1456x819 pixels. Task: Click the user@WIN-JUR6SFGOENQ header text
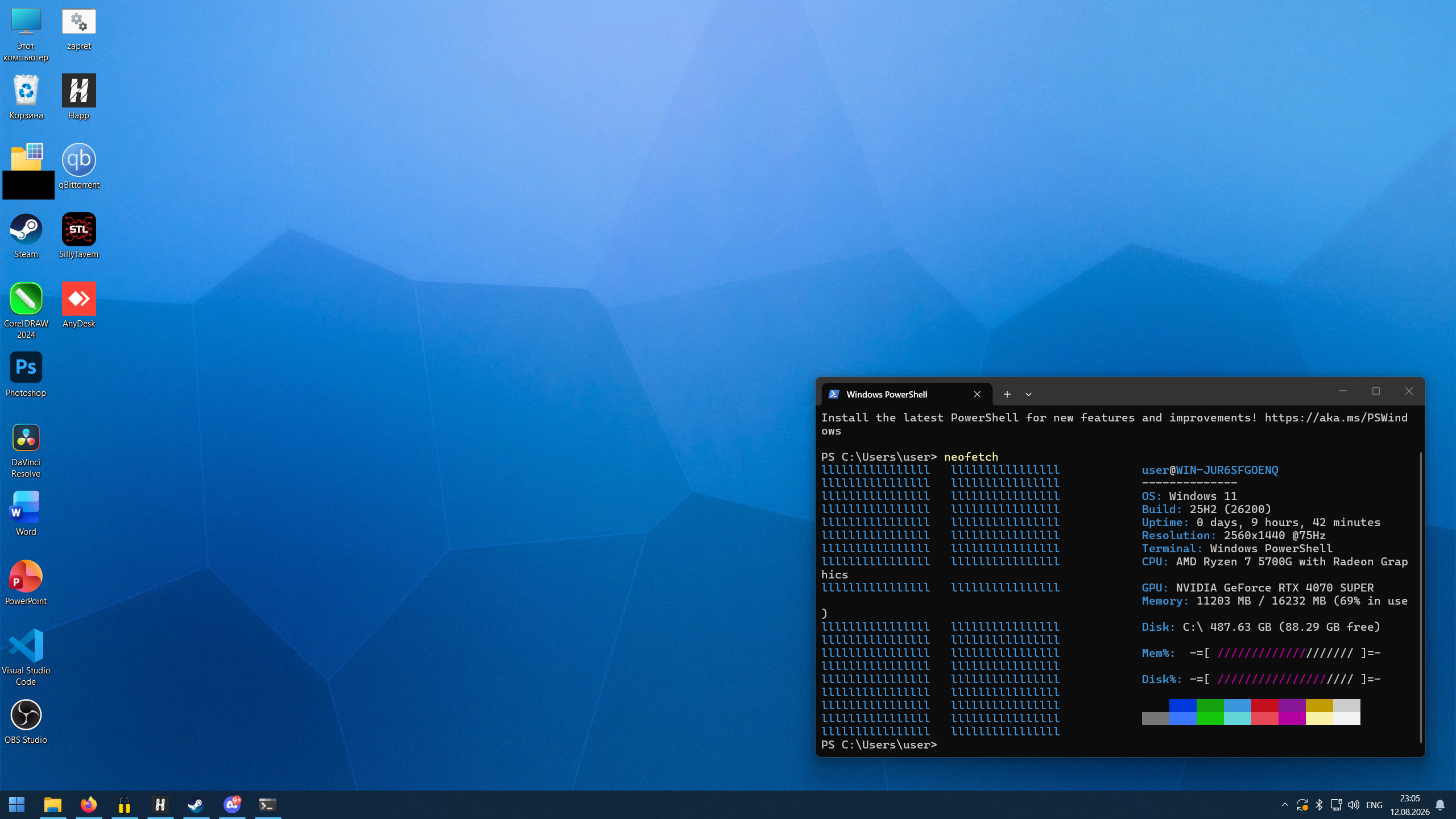(1210, 470)
